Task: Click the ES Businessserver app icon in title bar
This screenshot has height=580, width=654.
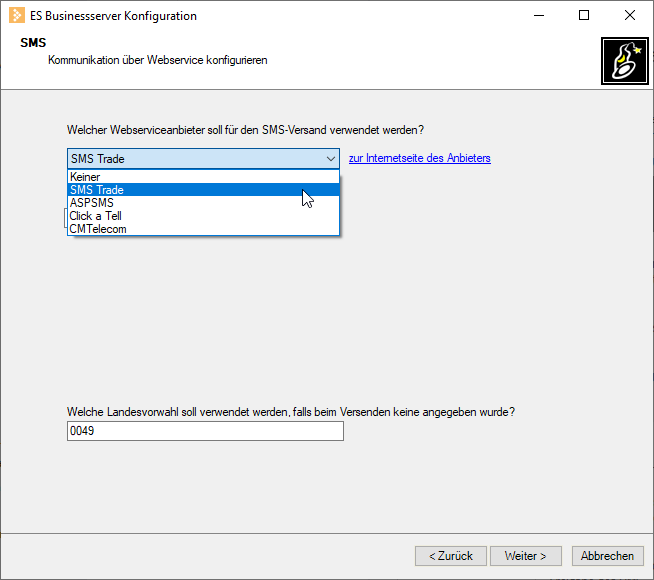Action: coord(17,15)
